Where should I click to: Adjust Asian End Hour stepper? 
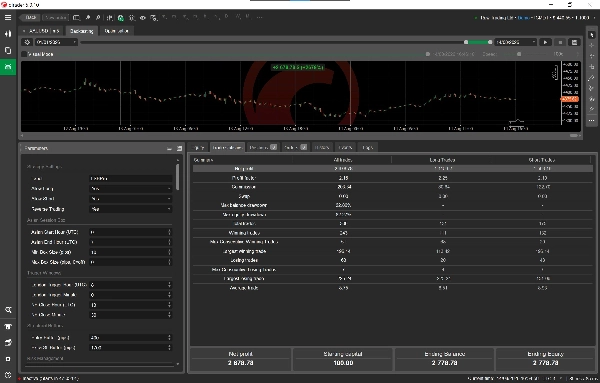(x=170, y=242)
